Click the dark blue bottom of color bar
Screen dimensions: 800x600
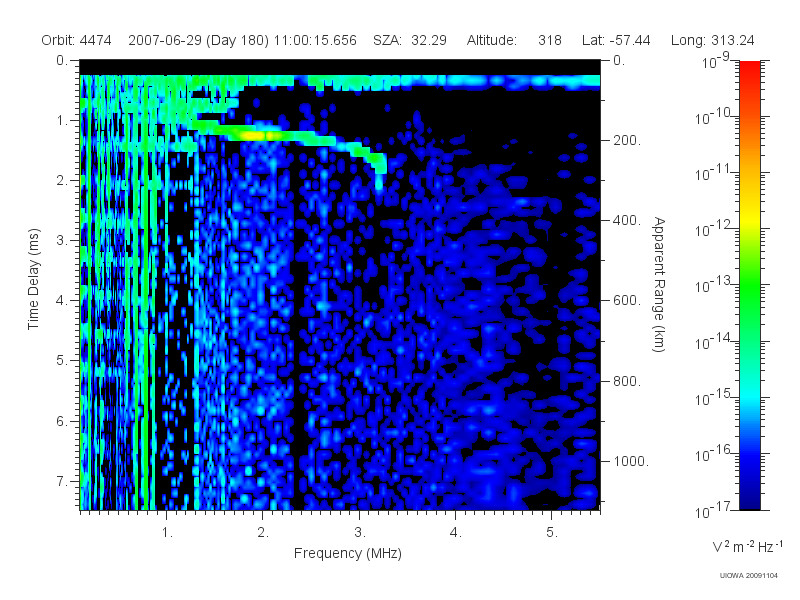pos(749,500)
